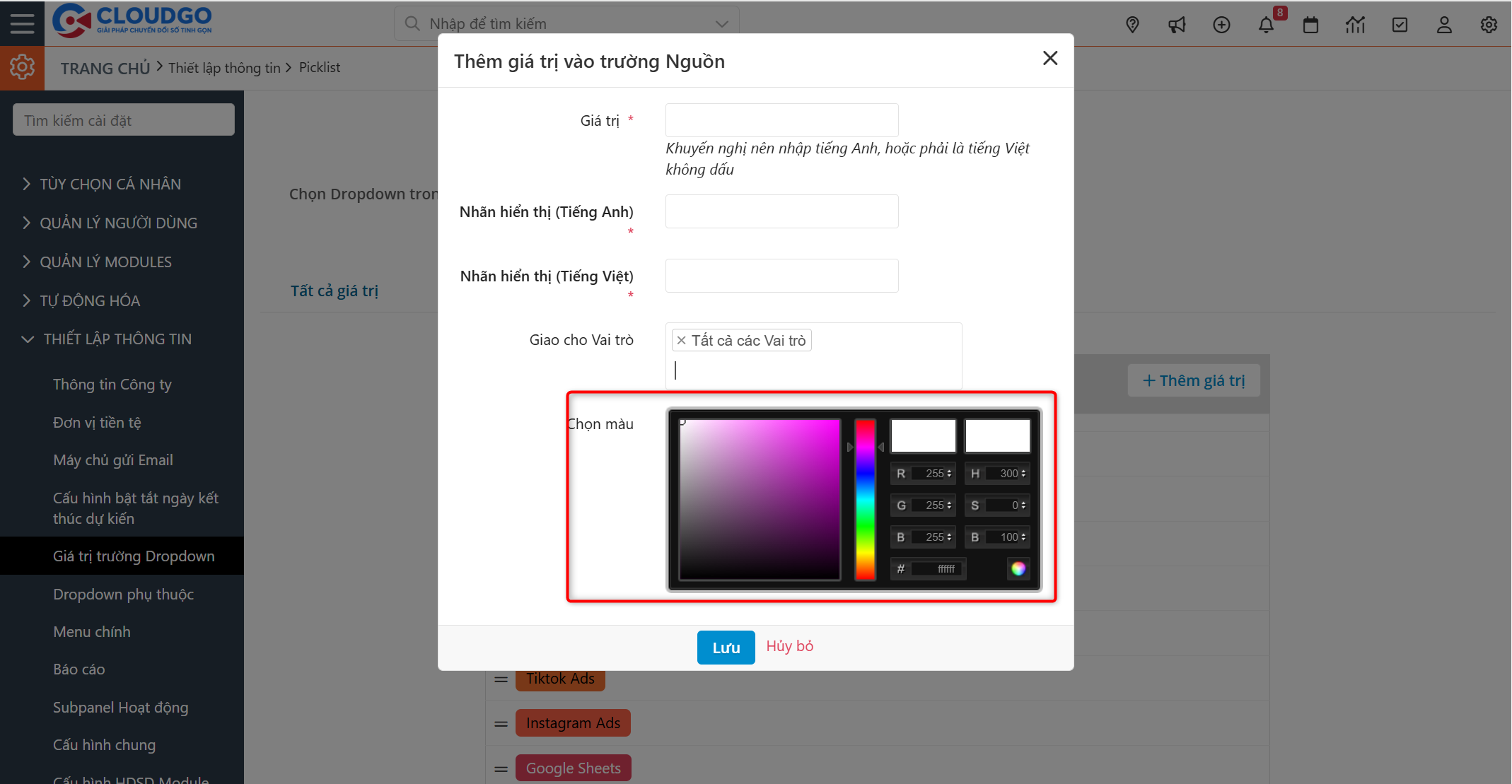This screenshot has width=1512, height=784.
Task: Open the calendar icon in the top bar
Action: [x=1310, y=24]
